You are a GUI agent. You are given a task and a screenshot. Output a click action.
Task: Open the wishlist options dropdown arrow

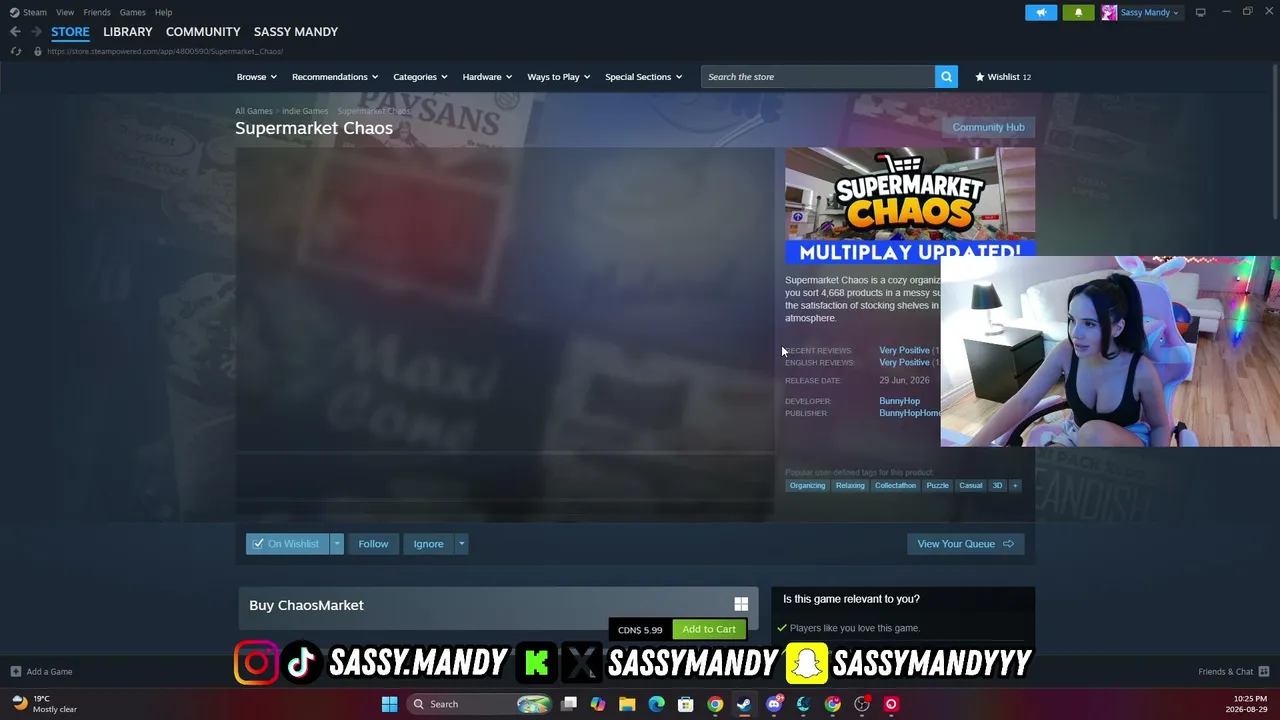337,544
